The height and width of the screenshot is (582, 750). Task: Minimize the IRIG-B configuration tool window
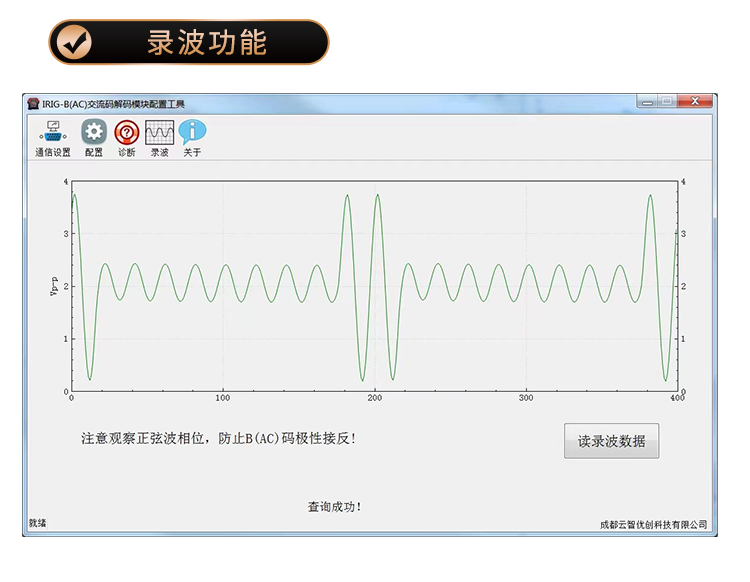647,101
